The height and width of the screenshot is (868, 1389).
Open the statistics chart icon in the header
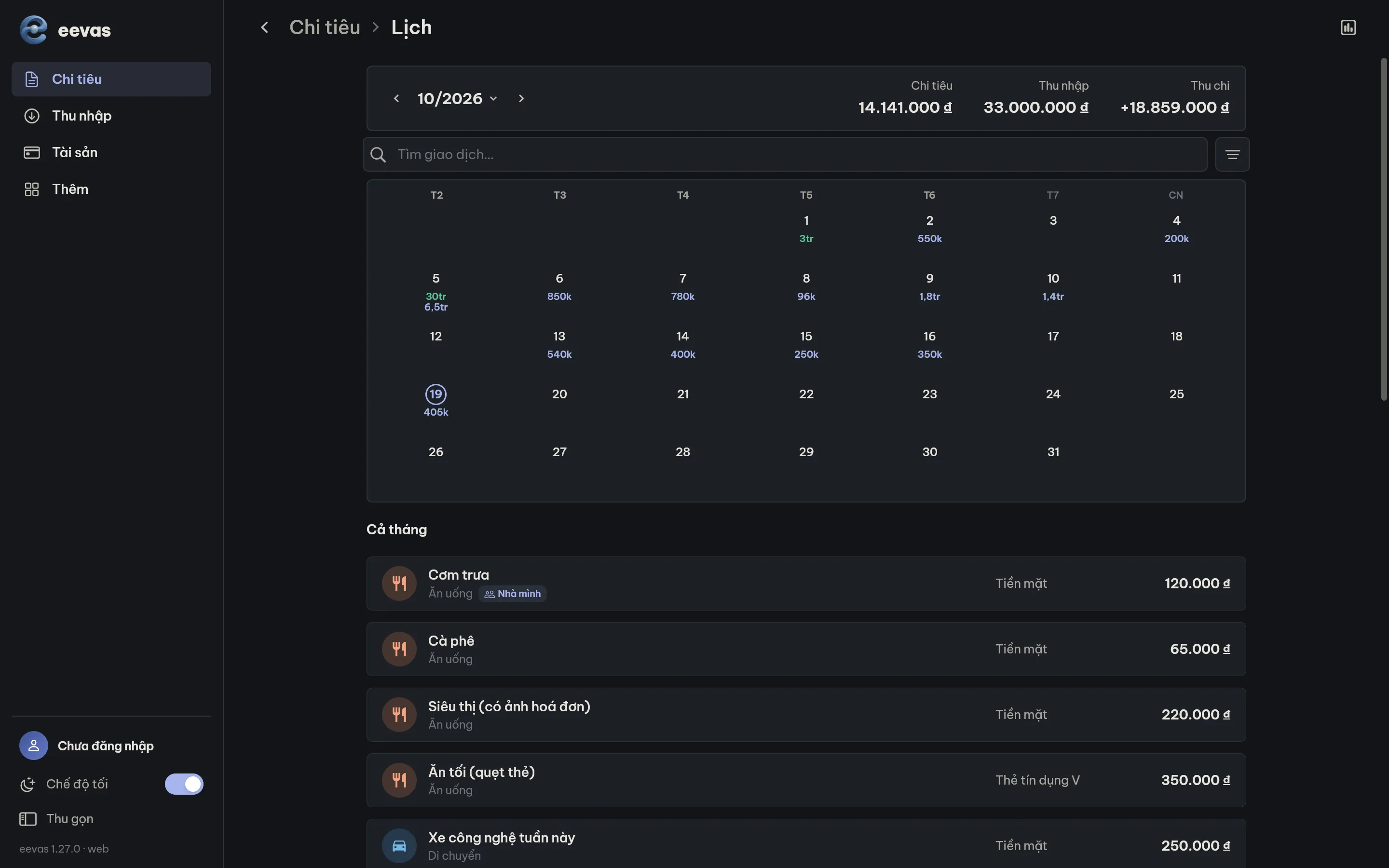pos(1348,27)
